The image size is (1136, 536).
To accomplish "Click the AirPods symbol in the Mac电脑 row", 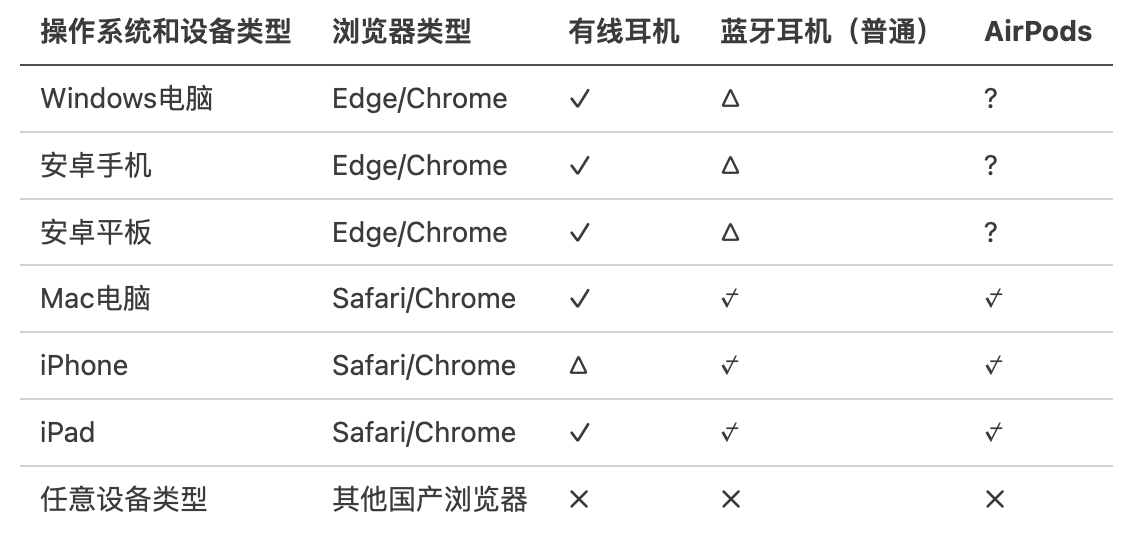I will 993,299.
